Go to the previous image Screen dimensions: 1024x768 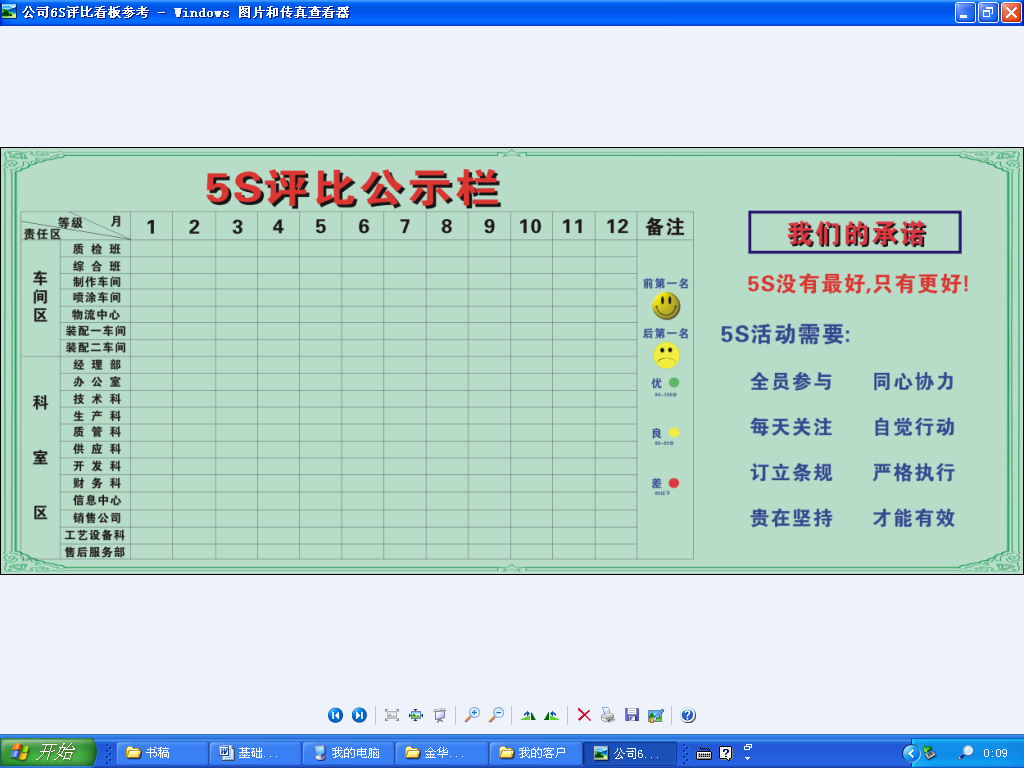pos(335,715)
